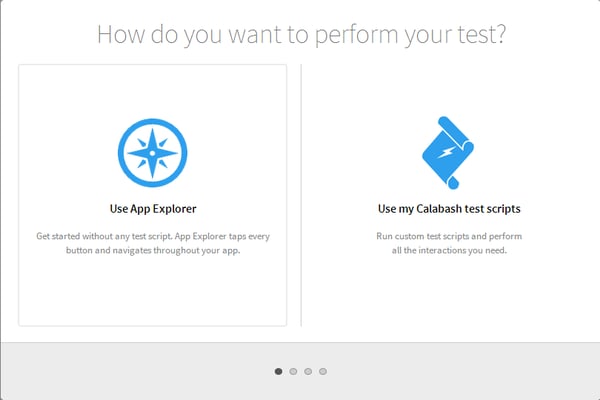The image size is (600, 400).
Task: Click "all the interactions you need." text line
Action: 449,250
